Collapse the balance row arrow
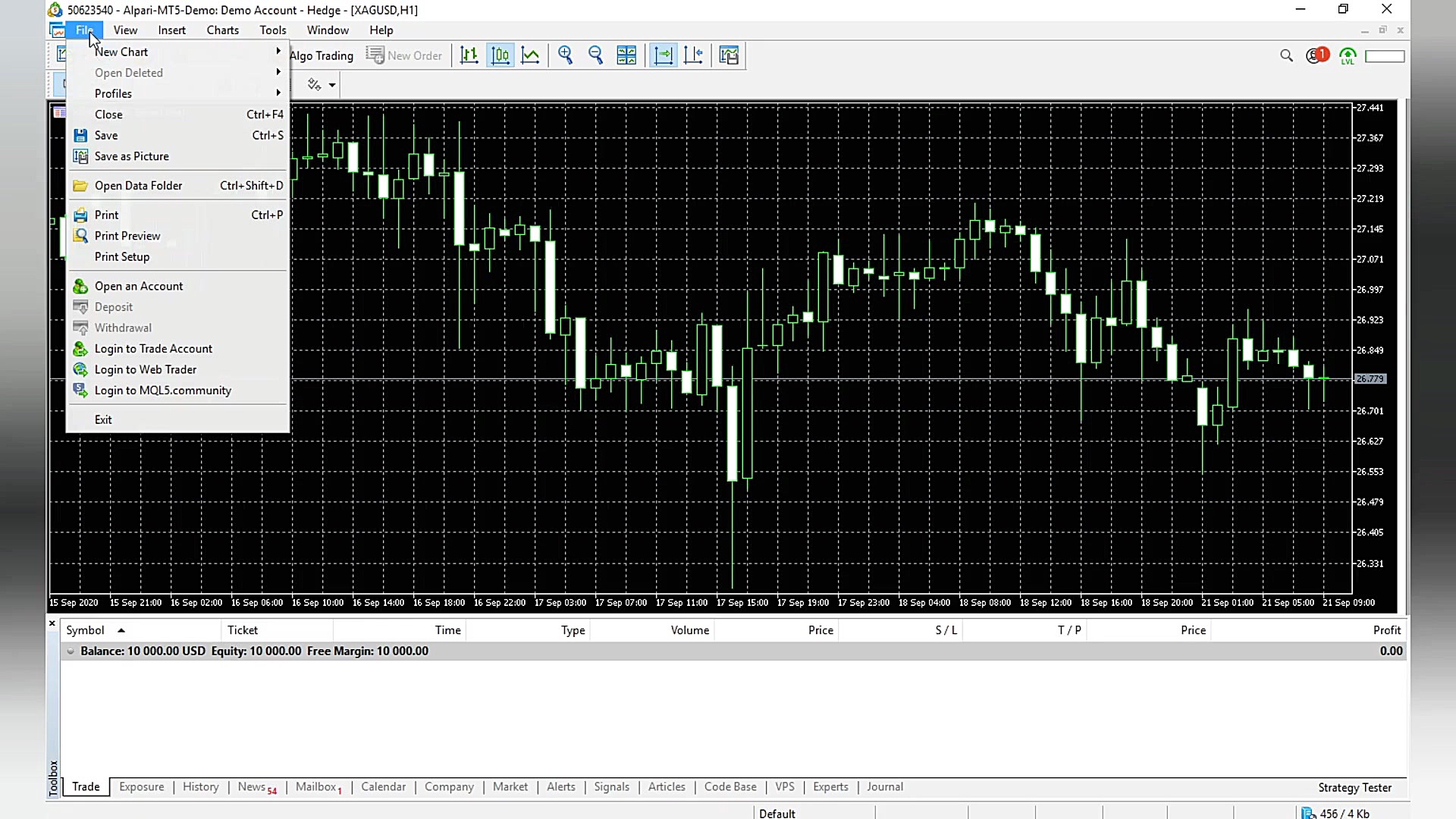Image resolution: width=1456 pixels, height=819 pixels. (71, 651)
